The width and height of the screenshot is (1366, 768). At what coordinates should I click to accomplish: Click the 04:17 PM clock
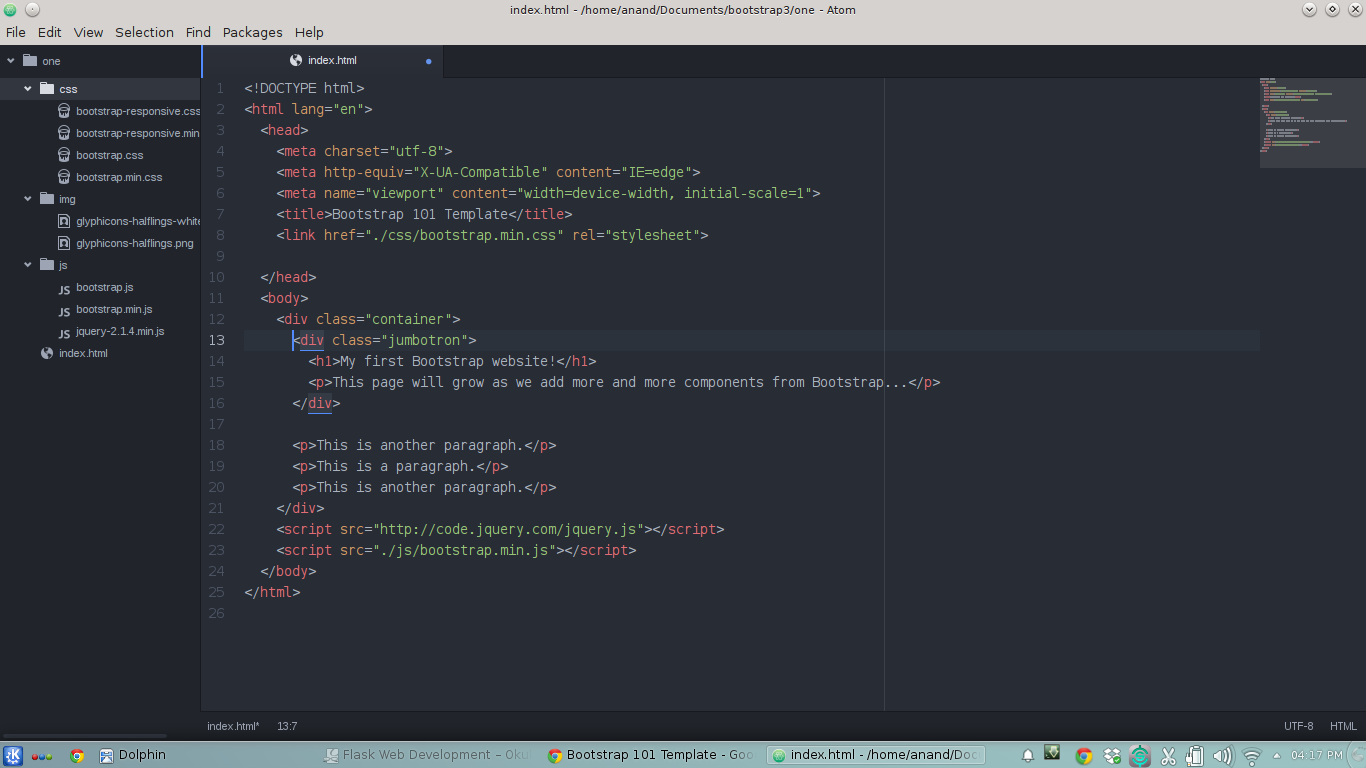(x=1317, y=756)
